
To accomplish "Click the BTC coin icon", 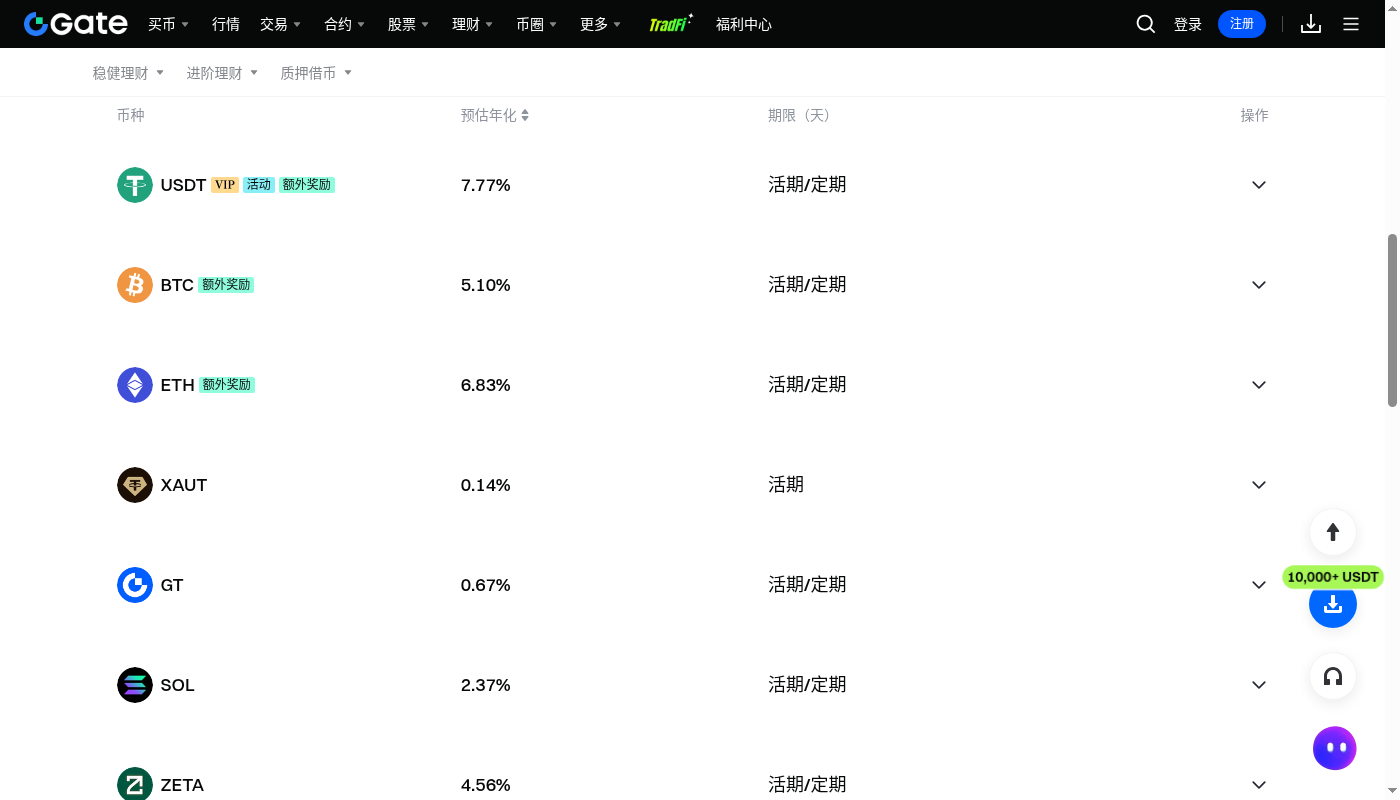I will coord(135,285).
